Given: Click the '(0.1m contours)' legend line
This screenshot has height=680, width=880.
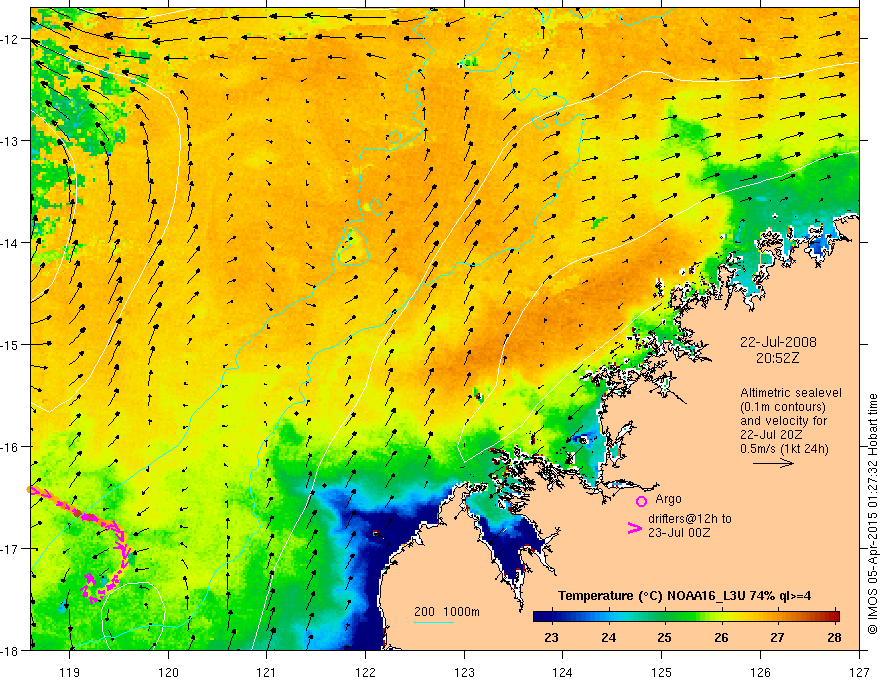Looking at the screenshot, I should (x=783, y=407).
